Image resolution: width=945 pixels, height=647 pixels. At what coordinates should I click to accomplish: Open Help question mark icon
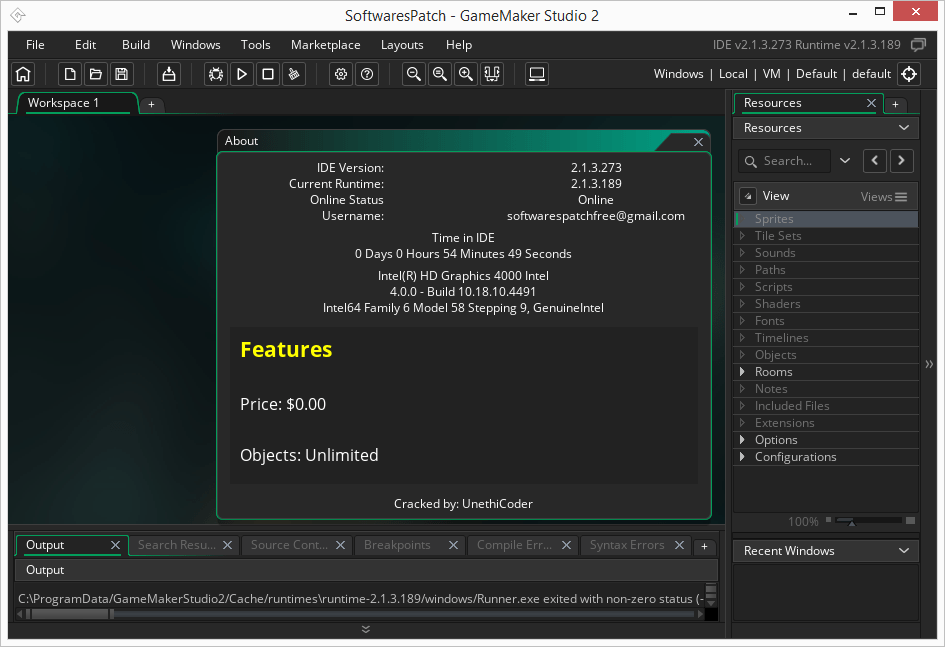(x=366, y=74)
